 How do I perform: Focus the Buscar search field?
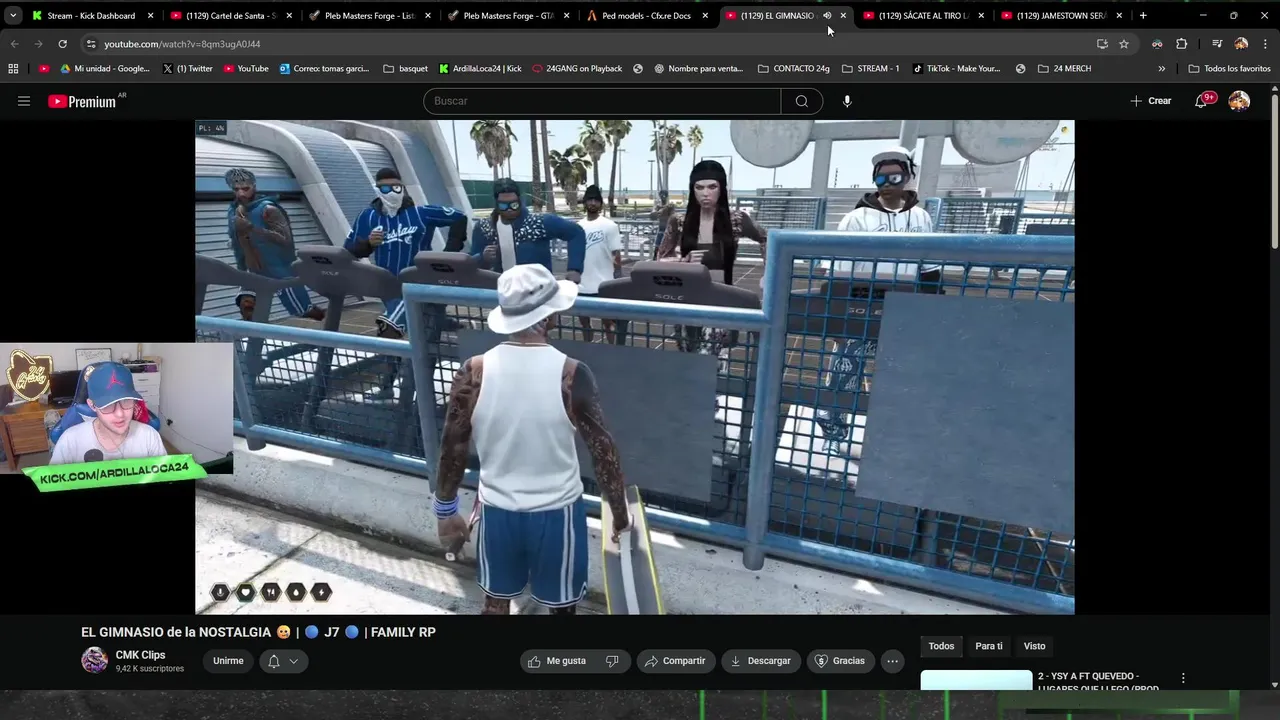tap(602, 101)
